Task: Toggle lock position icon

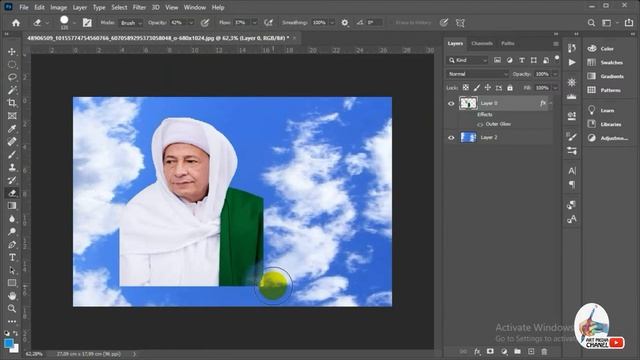Action: tap(488, 88)
